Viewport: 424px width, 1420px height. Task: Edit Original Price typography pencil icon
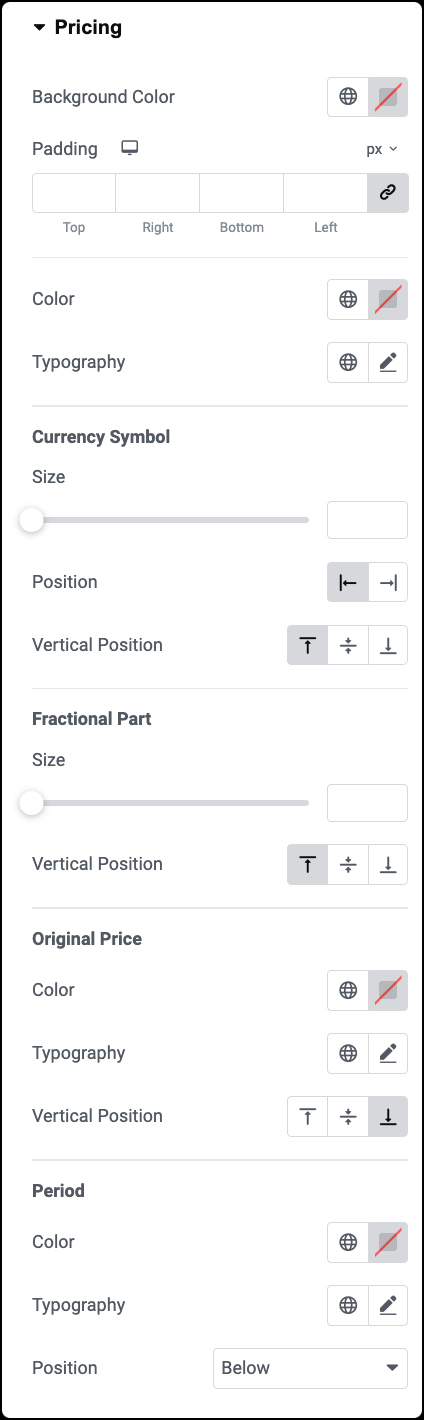[x=388, y=1053]
